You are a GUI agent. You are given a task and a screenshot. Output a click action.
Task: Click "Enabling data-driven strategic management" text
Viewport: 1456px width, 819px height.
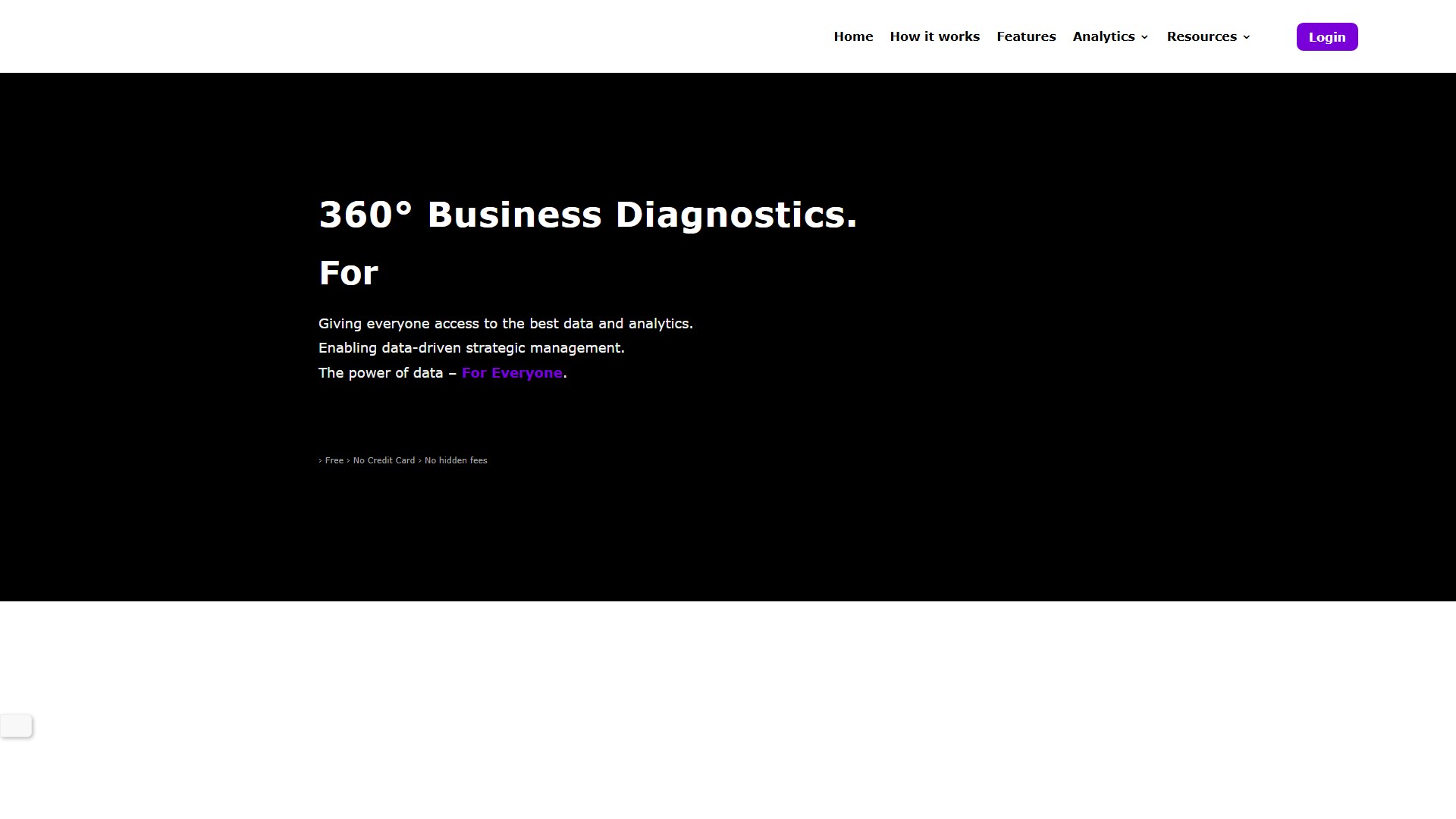(471, 348)
